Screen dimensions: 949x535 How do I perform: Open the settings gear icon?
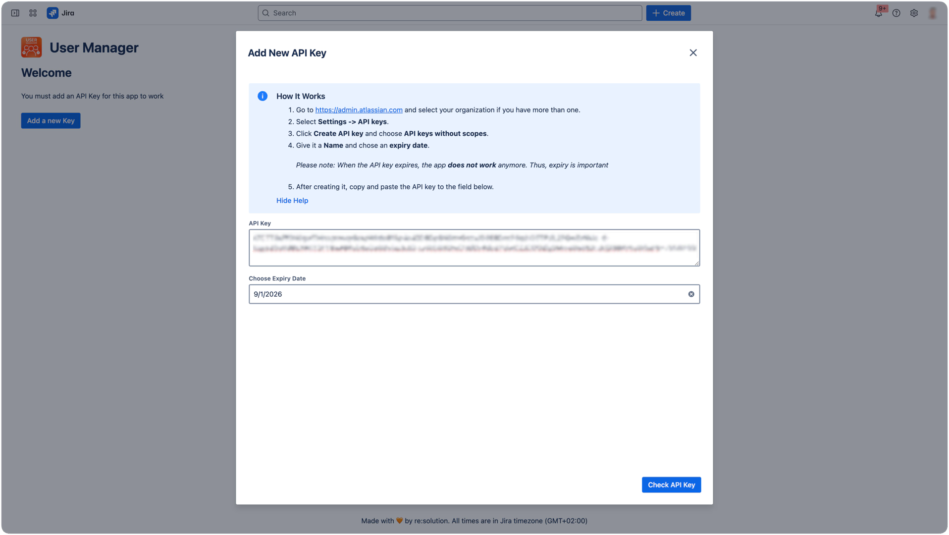click(914, 13)
